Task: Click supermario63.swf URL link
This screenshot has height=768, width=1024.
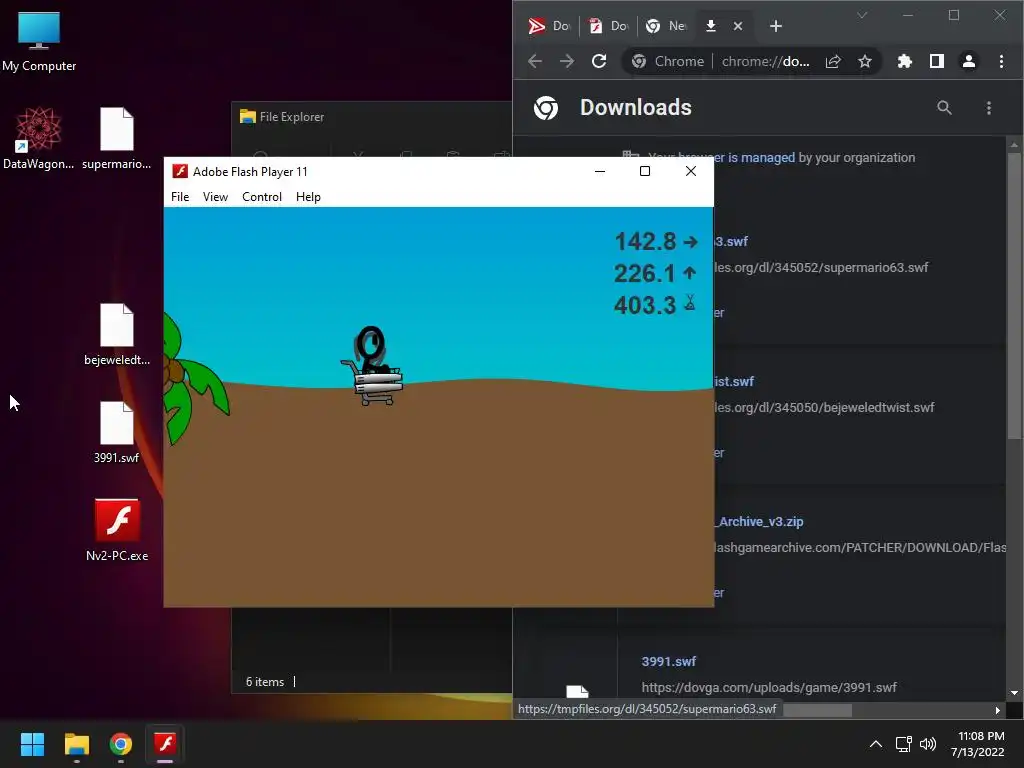Action: click(x=821, y=268)
